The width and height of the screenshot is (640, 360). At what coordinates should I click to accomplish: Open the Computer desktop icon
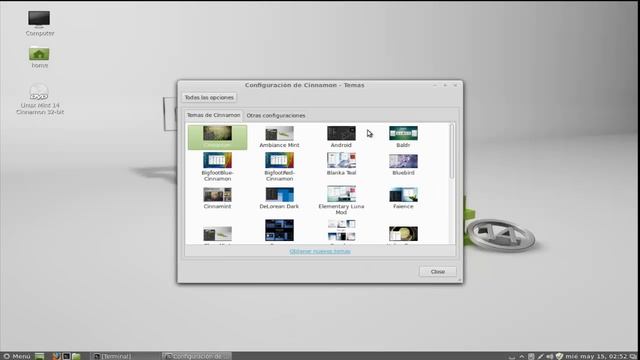coord(39,23)
